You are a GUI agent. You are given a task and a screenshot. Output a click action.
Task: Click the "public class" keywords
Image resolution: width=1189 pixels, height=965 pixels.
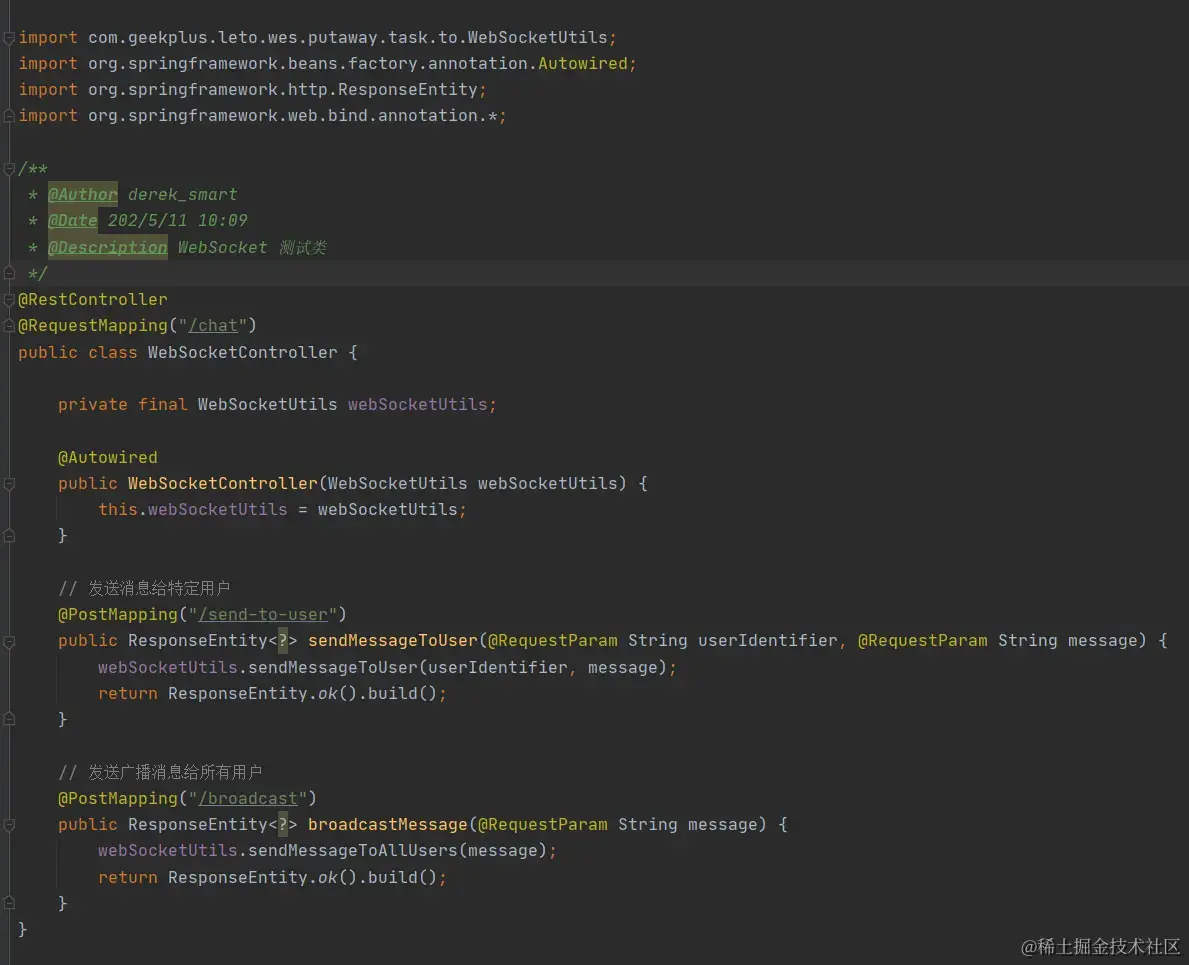(77, 352)
